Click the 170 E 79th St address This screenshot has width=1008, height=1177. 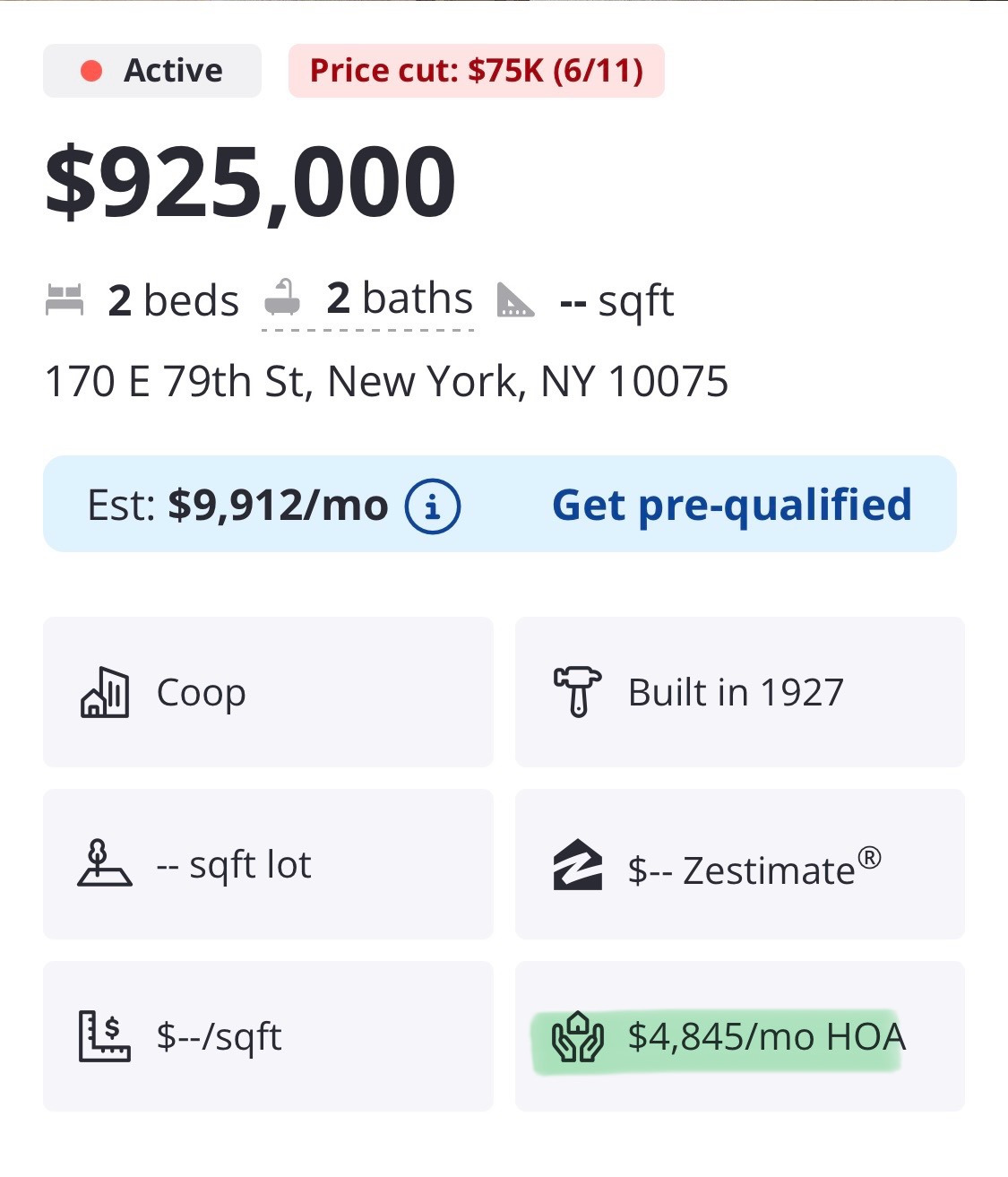click(x=386, y=382)
